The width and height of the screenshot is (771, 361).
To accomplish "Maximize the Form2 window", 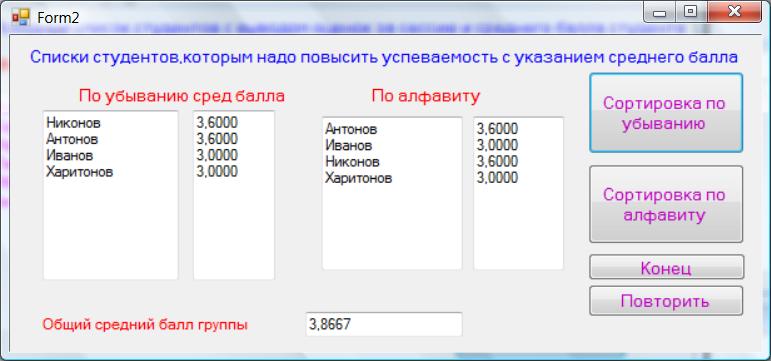I will pos(691,12).
